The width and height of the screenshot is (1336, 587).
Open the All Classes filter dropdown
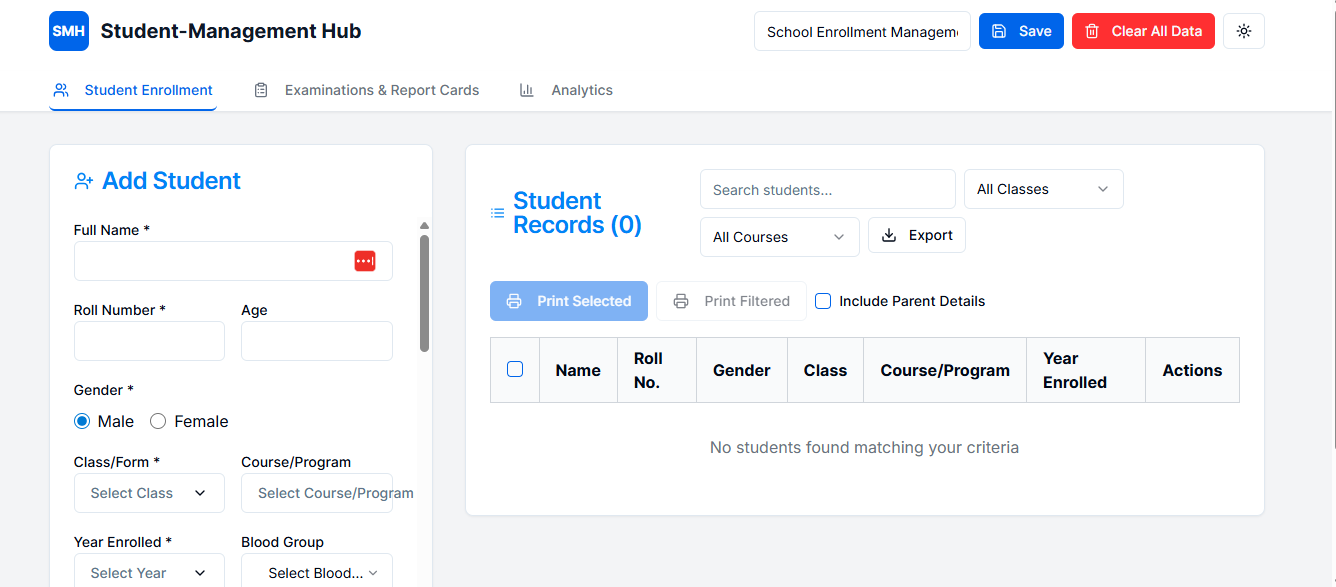click(1043, 189)
